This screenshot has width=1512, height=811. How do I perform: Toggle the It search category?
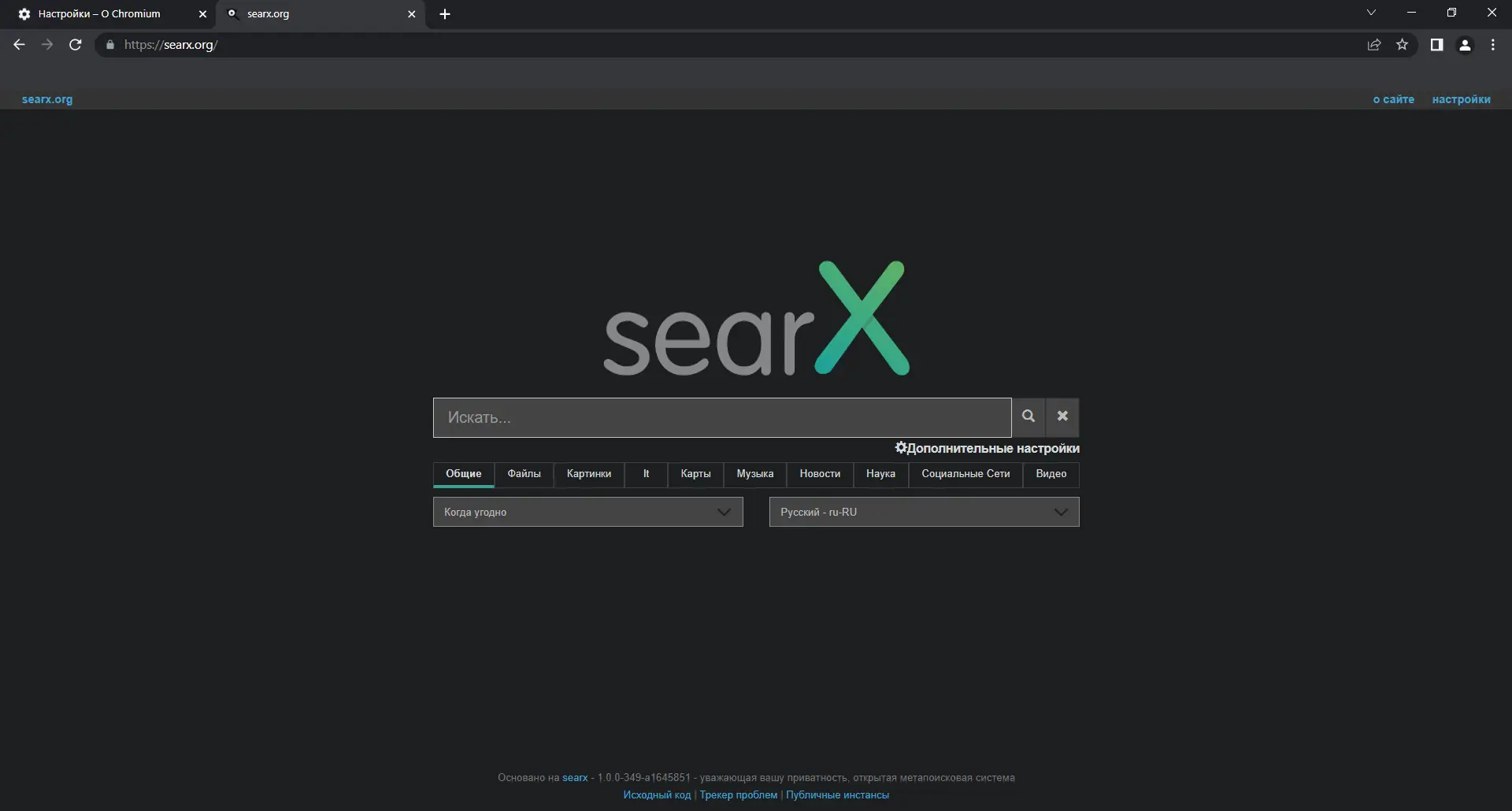pyautogui.click(x=647, y=474)
